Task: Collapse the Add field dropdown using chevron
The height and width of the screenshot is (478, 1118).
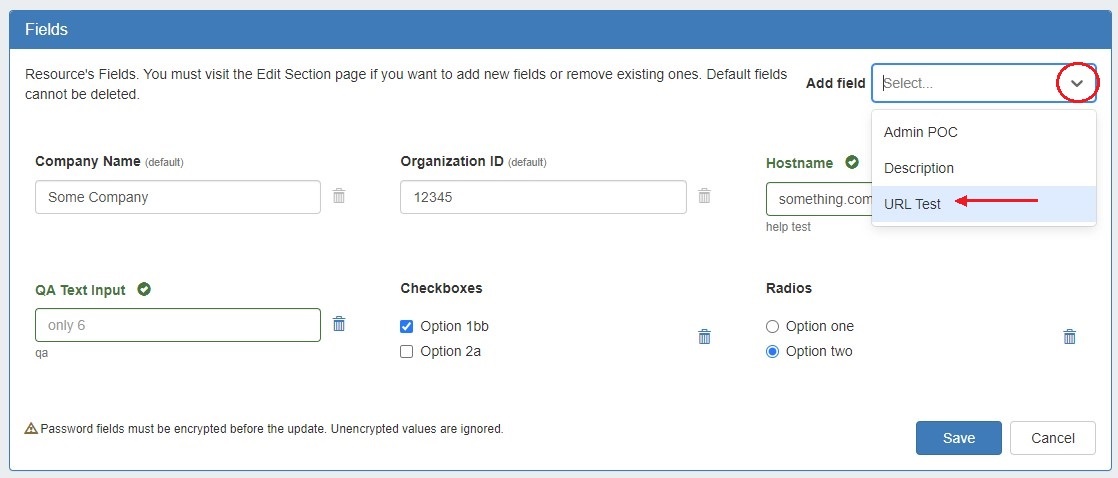Action: pyautogui.click(x=1076, y=84)
